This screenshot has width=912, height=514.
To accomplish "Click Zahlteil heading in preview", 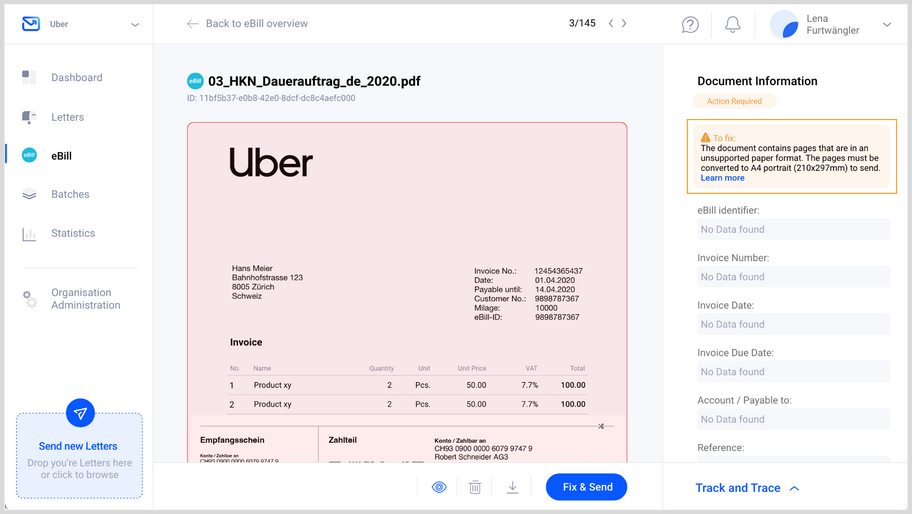I will 343,440.
